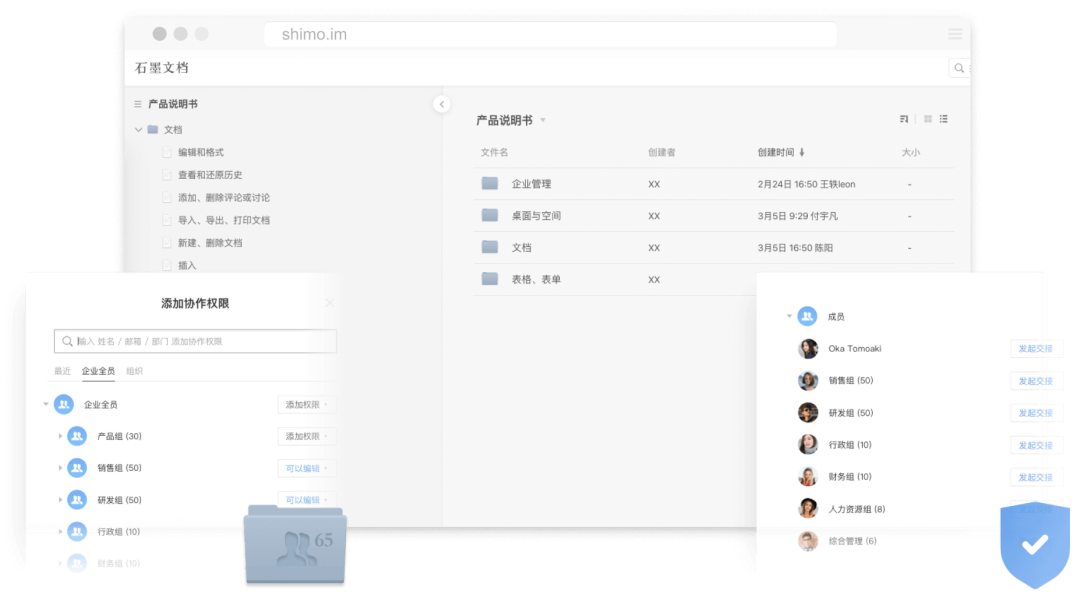Click the blue shield checkmark icon
Image resolution: width=1080 pixels, height=605 pixels.
[x=1035, y=545]
